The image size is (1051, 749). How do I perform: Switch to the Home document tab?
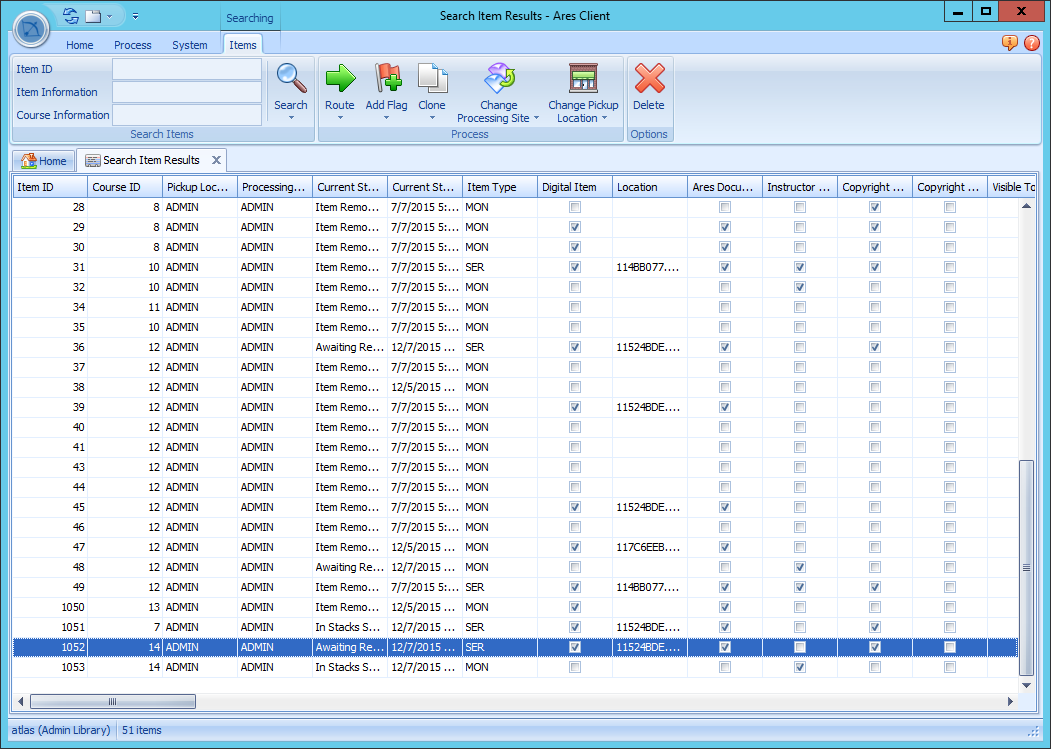44,160
